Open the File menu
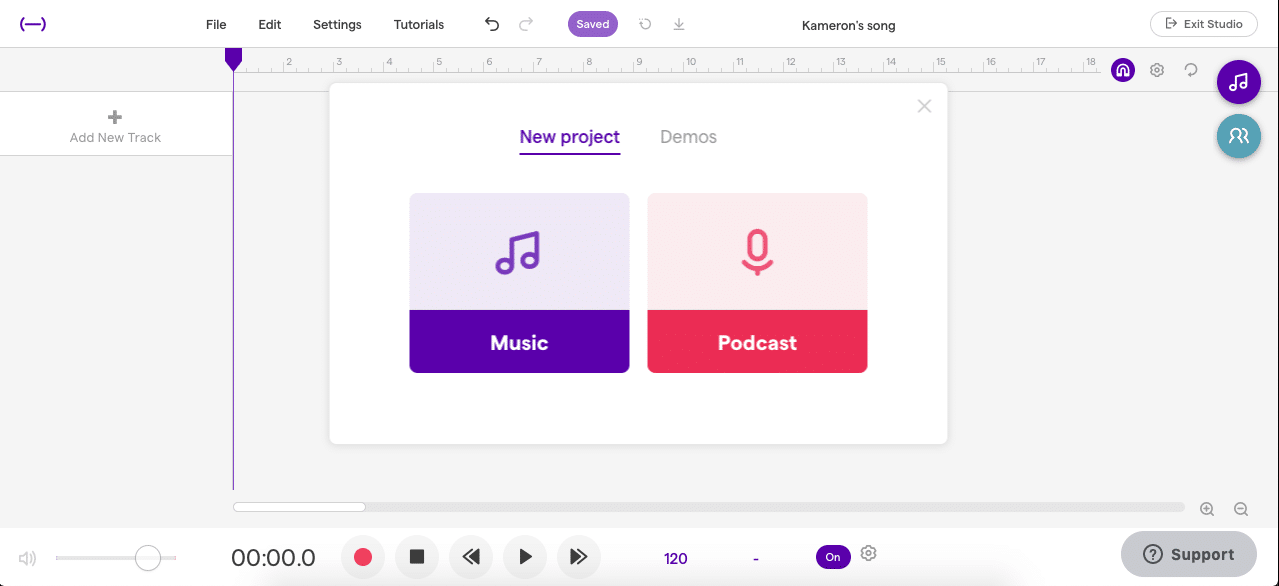This screenshot has height=586, width=1279. 216,23
